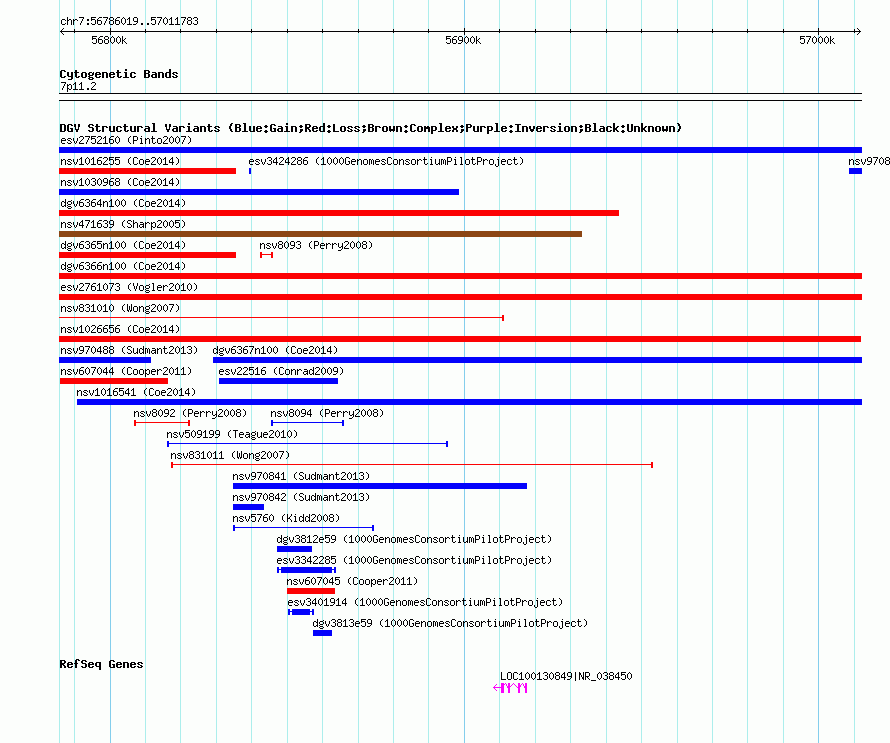The height and width of the screenshot is (743, 890).
Task: Click the dgv3812e59 variant label
Action: (x=414, y=539)
